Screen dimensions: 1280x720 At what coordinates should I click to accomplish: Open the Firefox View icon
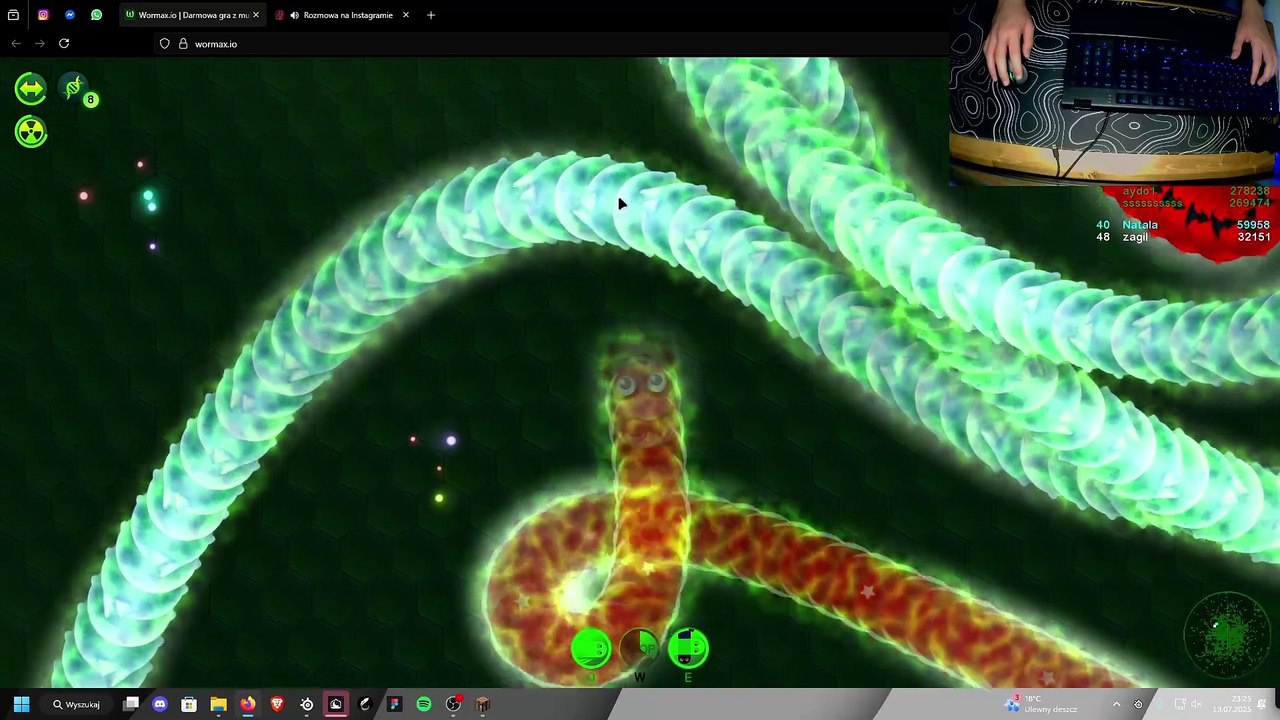tap(13, 15)
